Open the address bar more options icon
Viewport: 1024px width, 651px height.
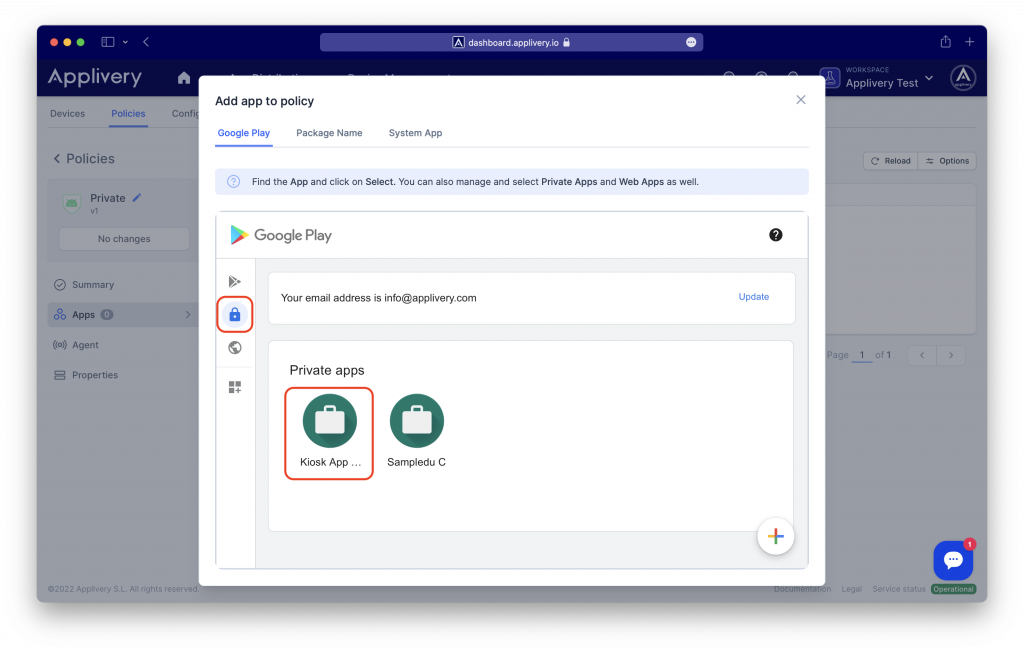click(x=691, y=42)
